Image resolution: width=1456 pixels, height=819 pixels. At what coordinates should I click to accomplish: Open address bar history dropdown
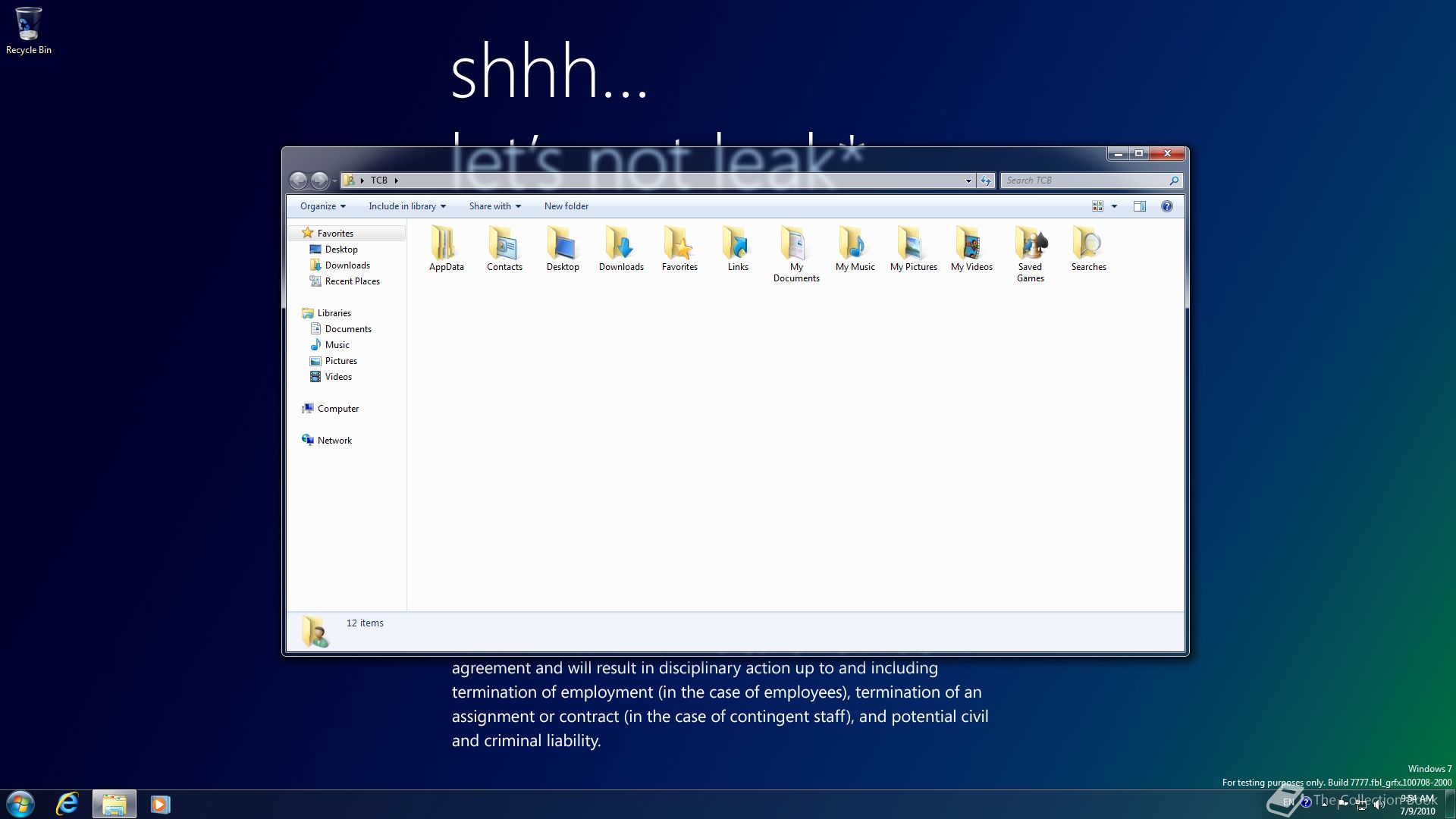[x=968, y=180]
